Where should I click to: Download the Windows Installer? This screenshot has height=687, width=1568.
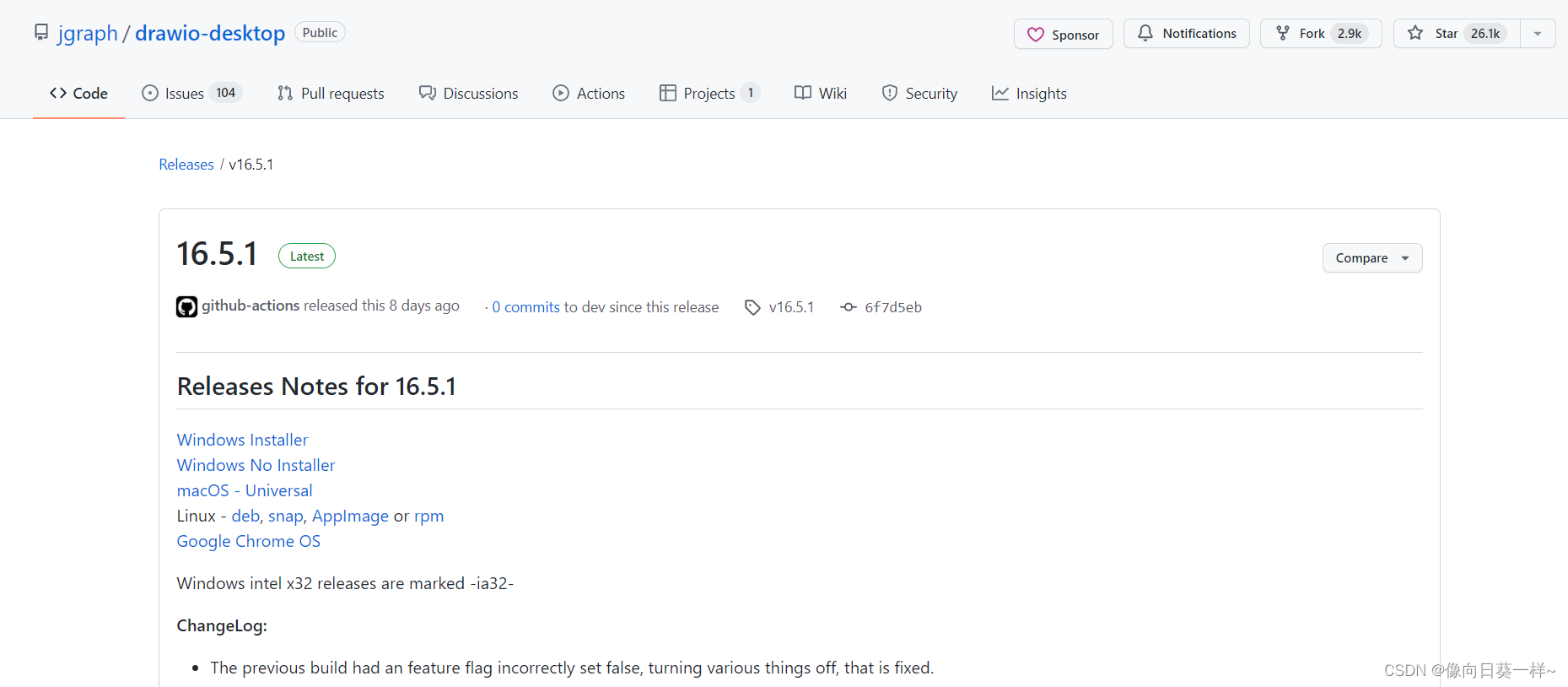point(242,440)
